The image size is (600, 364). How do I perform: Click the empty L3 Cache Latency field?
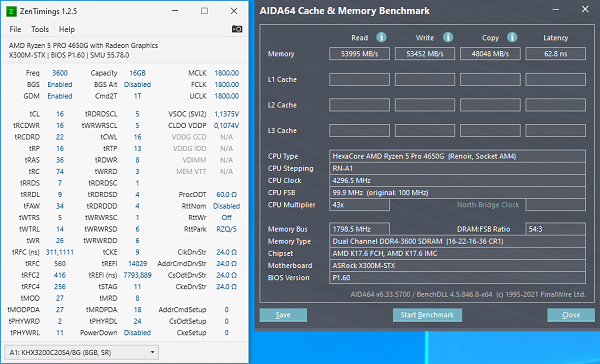tap(556, 131)
